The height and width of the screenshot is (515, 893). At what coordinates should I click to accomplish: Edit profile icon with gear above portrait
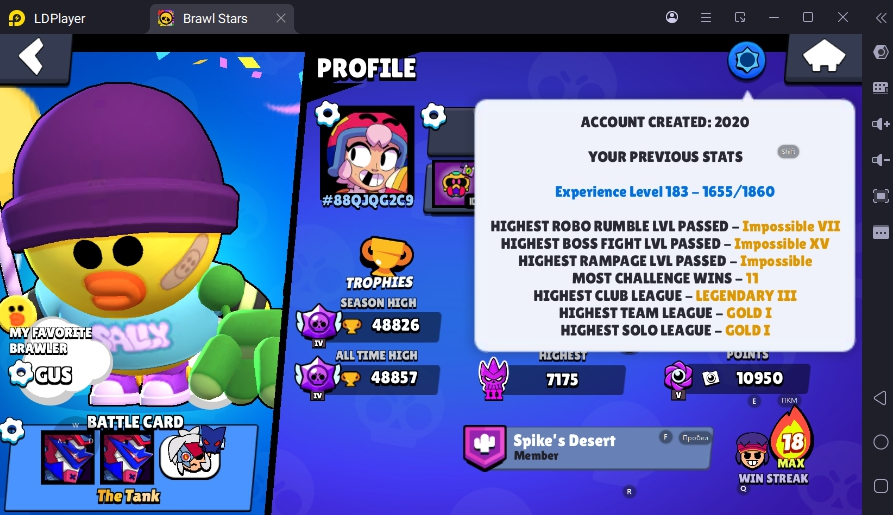coord(327,113)
